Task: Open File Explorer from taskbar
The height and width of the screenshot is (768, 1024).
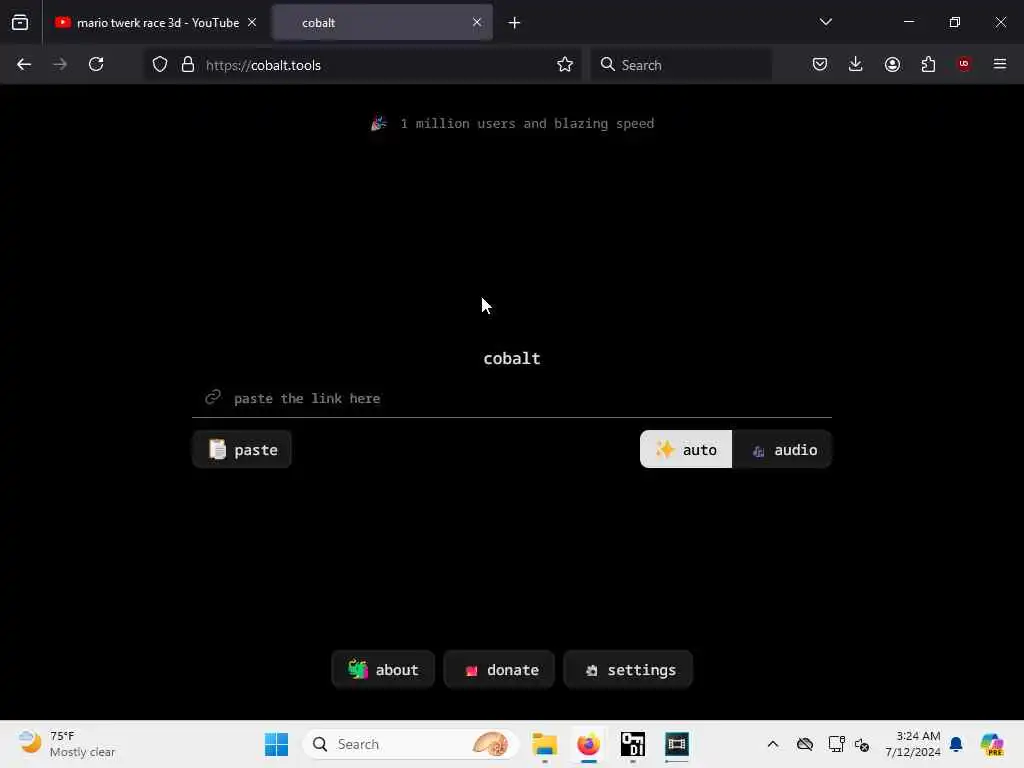Action: [544, 744]
